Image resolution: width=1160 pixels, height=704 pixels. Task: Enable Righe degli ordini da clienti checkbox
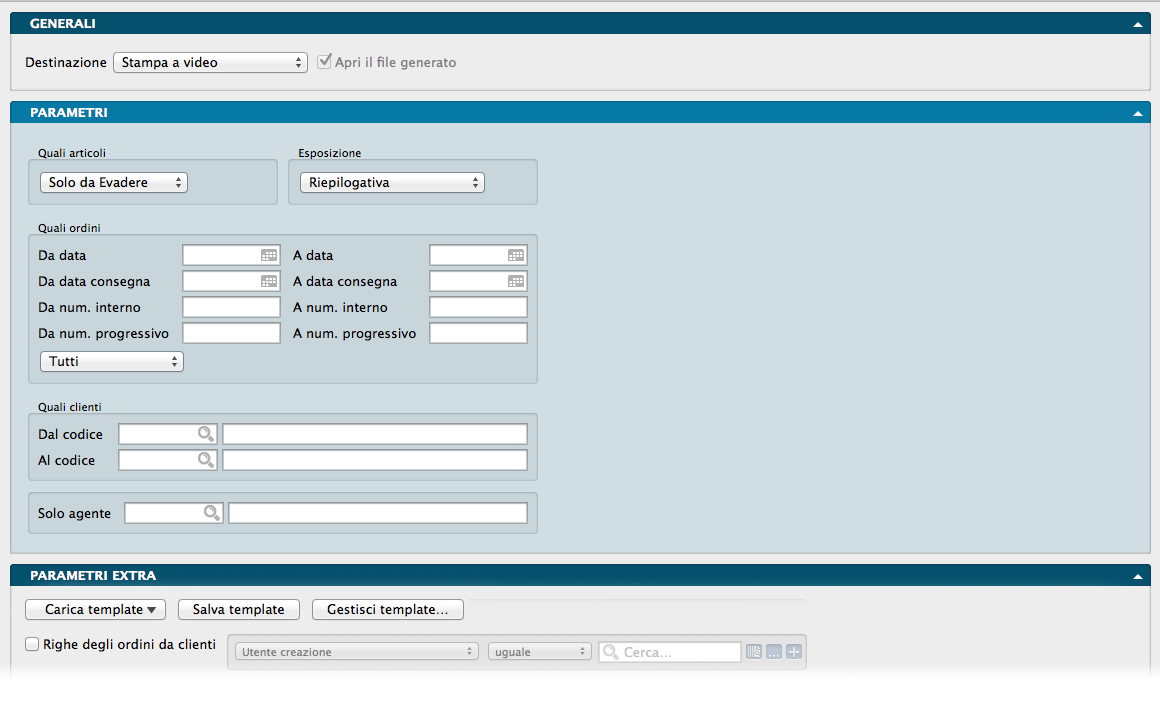[x=32, y=645]
